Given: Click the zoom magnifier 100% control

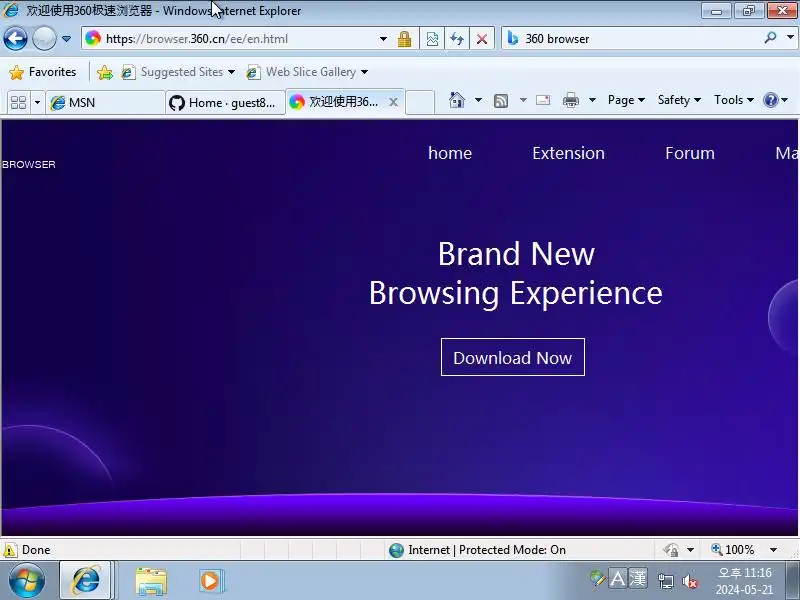Looking at the screenshot, I should pos(733,550).
